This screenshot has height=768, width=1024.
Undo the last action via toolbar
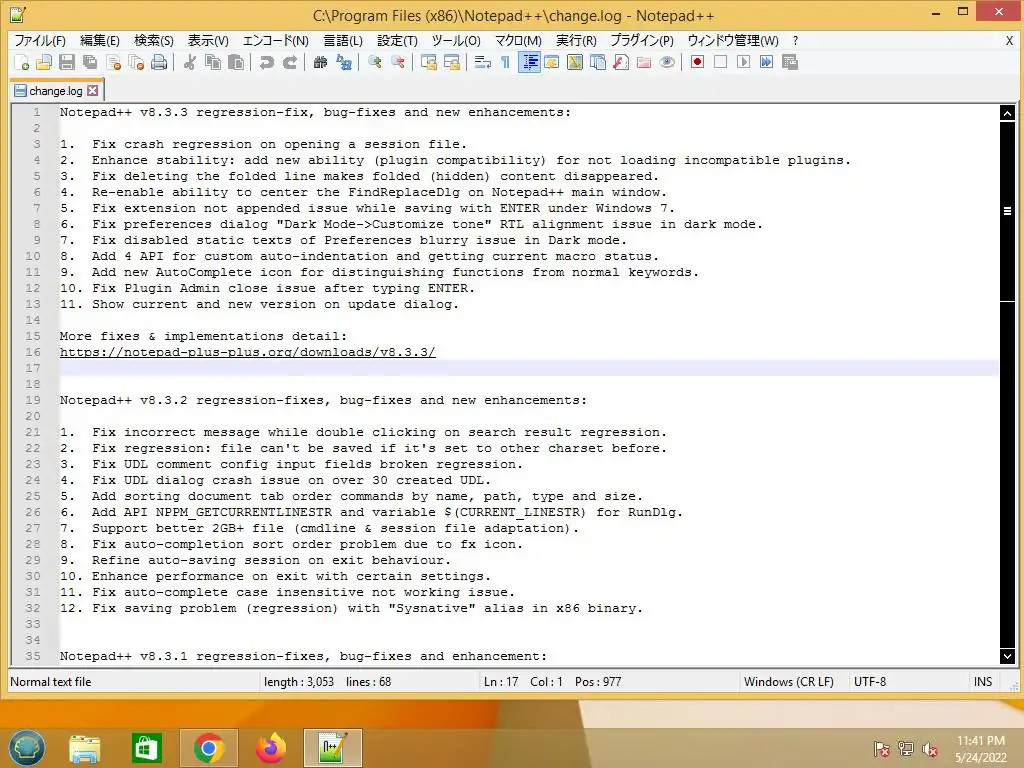coord(266,62)
